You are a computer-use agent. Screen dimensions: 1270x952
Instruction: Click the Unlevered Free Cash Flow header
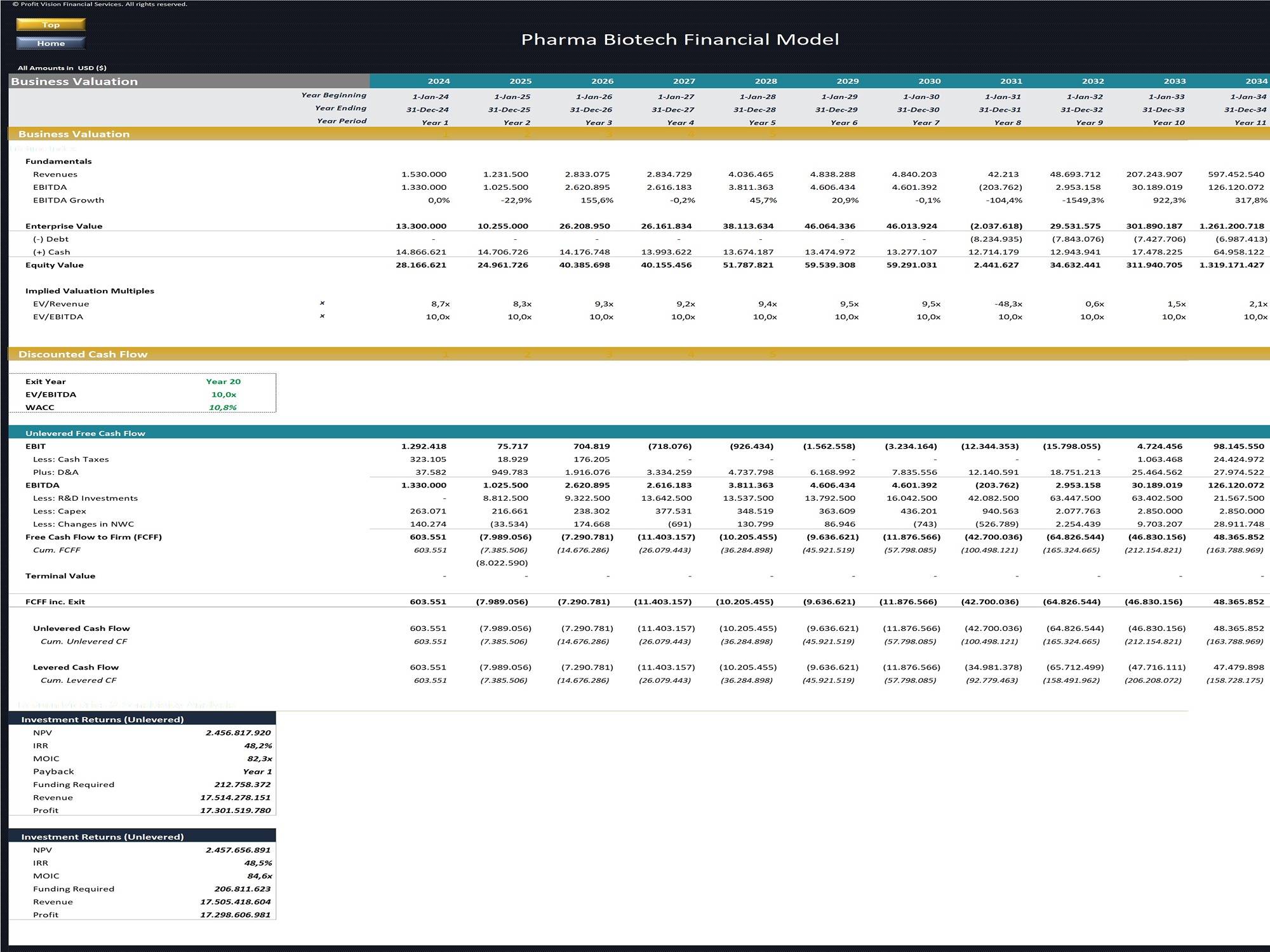click(x=639, y=433)
